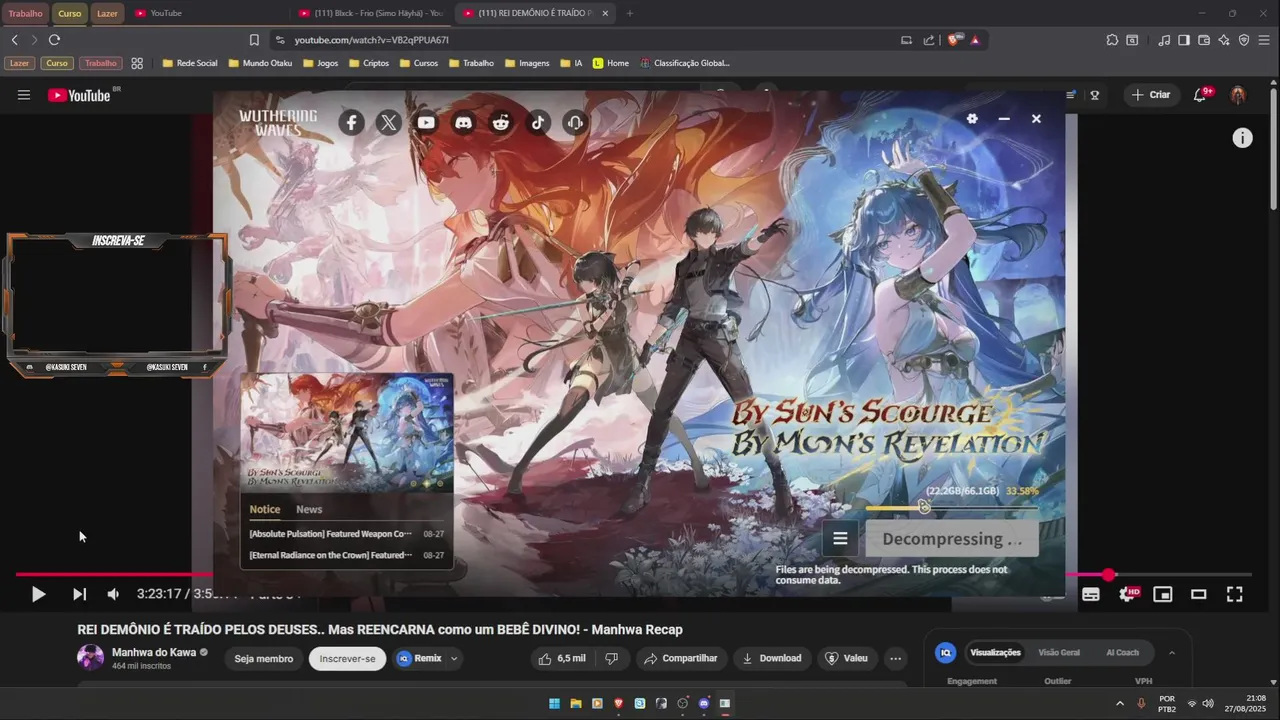
Task: Toggle subtitles on the YouTube player
Action: tap(1091, 594)
